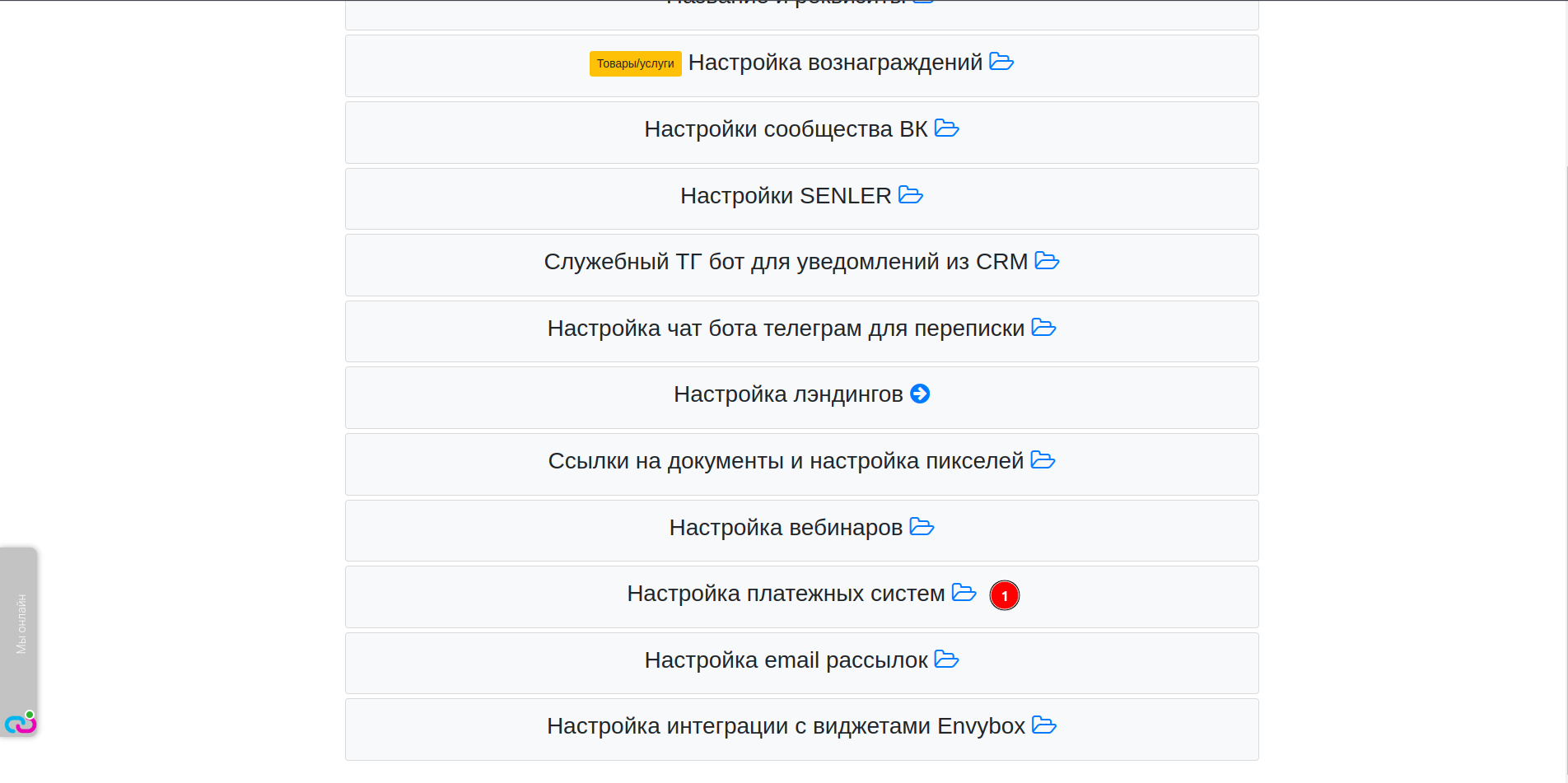
Task: Click folder icon next to Envybox integration
Action: click(x=1043, y=725)
